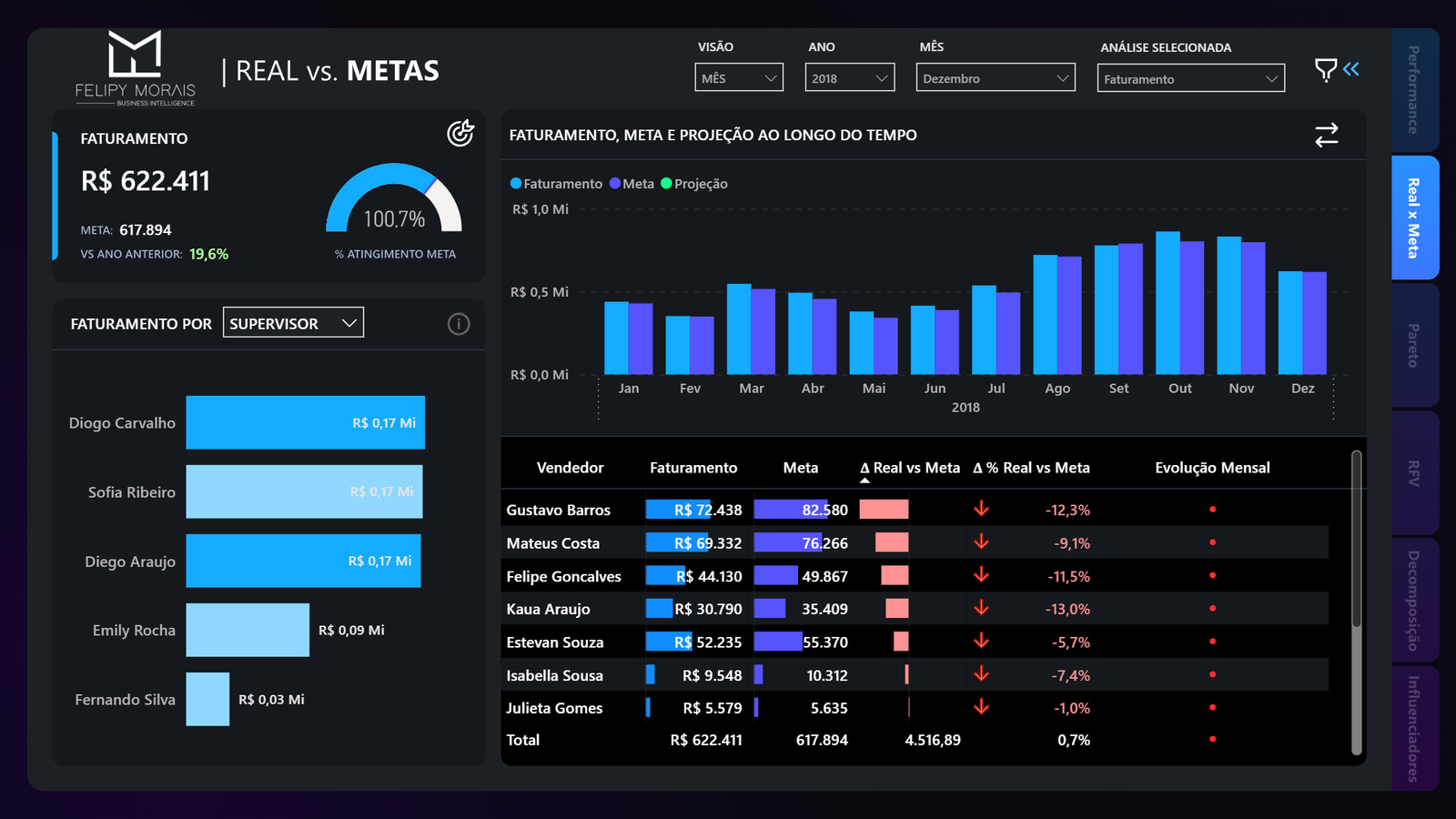
Task: Collapse filters with double chevron arrows
Action: tap(1351, 69)
